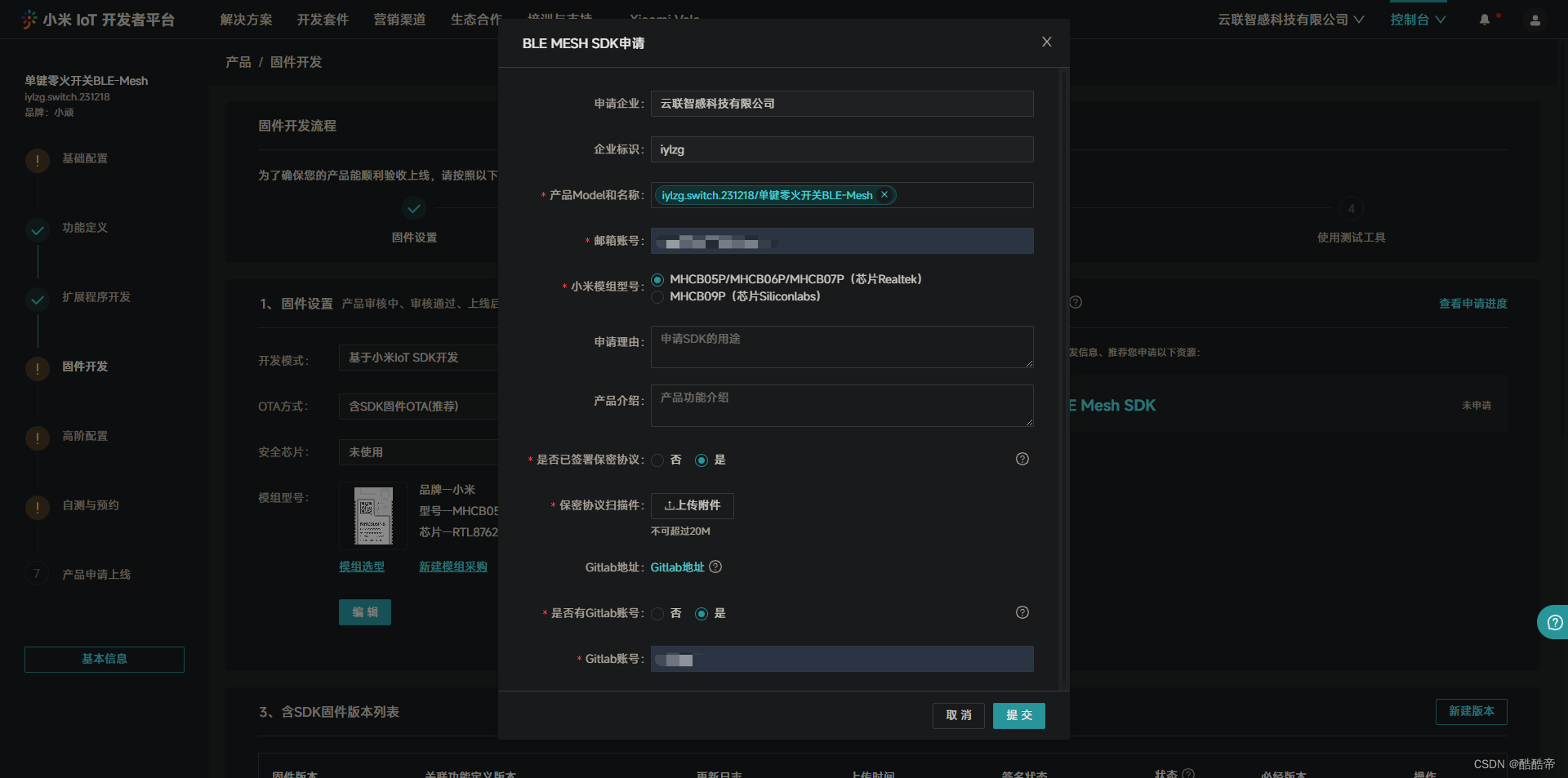Click the notification bell icon
Screen dimensions: 1568x778
point(1485,20)
